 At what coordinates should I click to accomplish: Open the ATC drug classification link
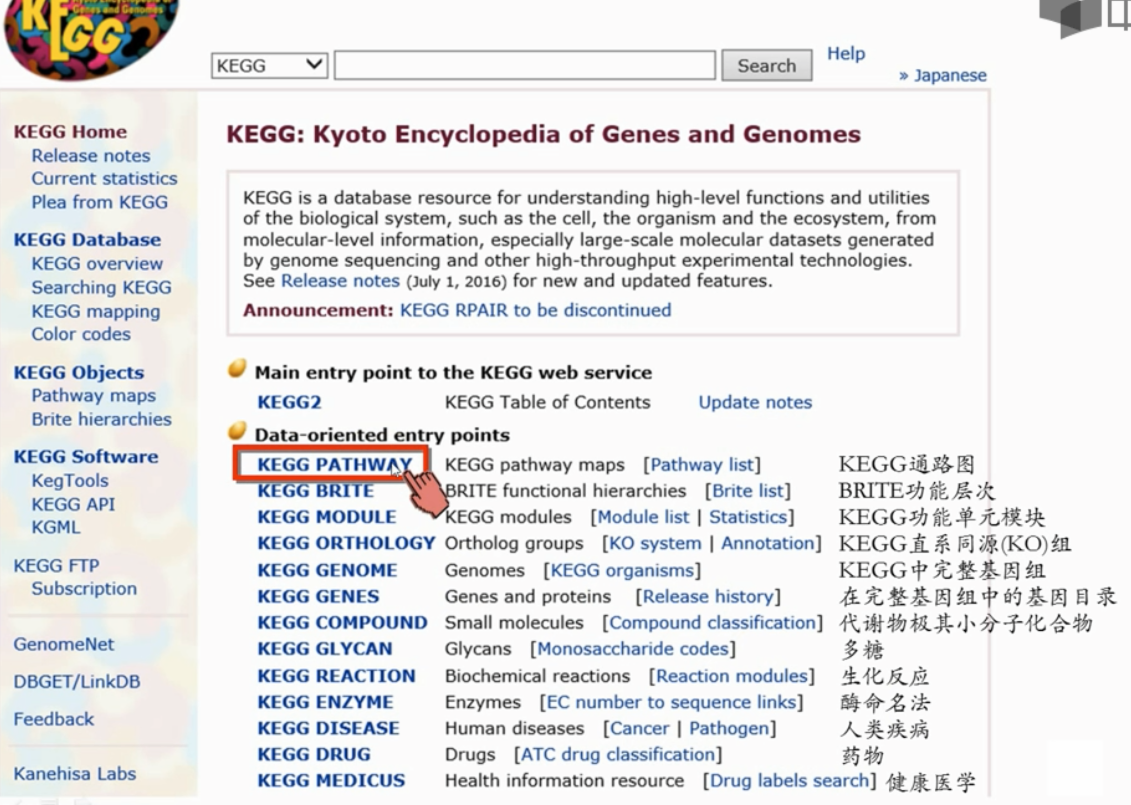pyautogui.click(x=618, y=755)
